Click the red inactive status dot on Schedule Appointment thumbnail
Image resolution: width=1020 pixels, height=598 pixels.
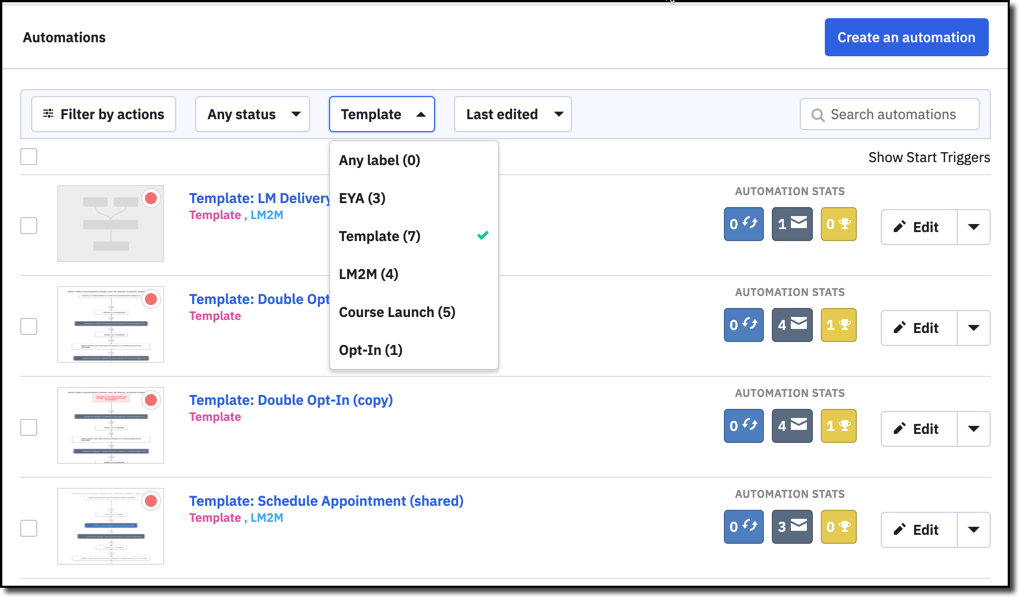coord(151,501)
